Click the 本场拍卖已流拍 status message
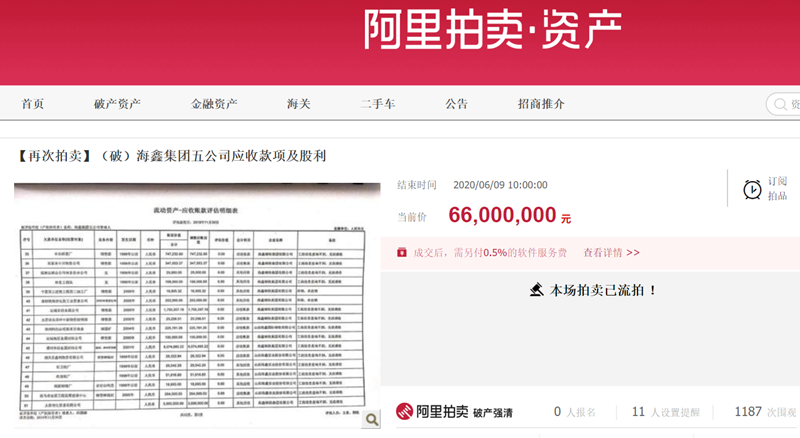Viewport: 800px width, 438px height. pos(603,290)
